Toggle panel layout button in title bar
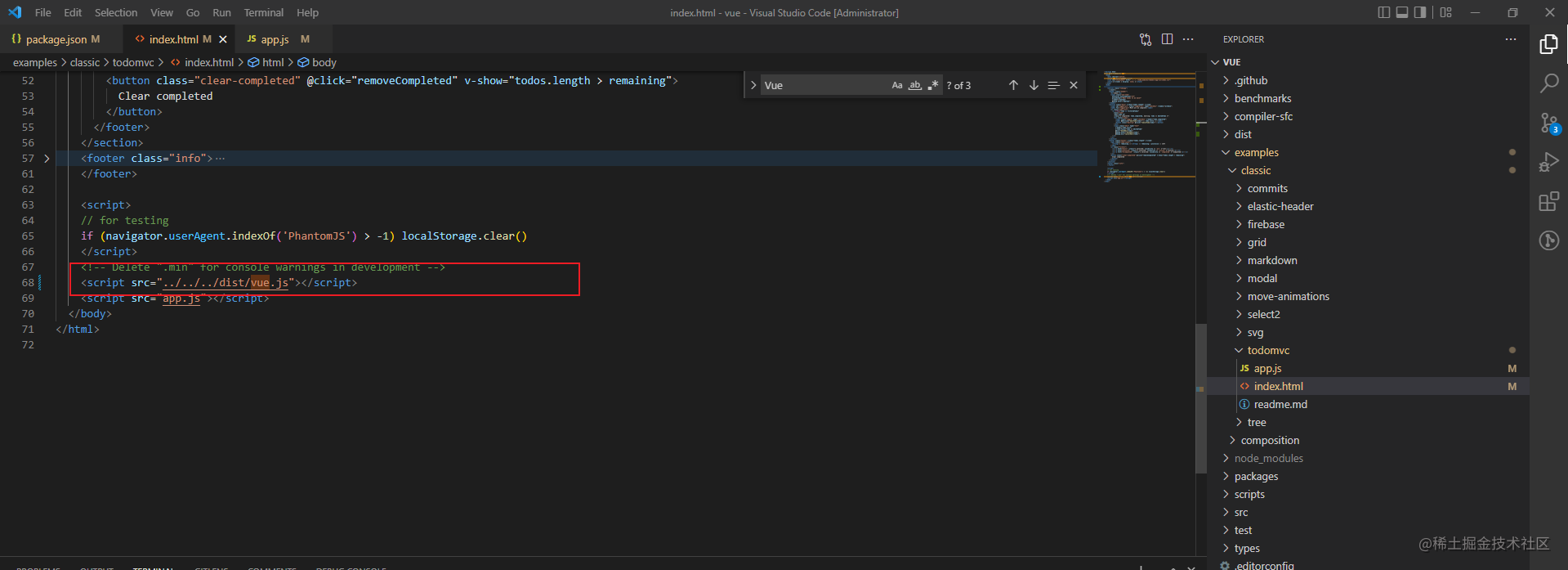This screenshot has height=570, width=1568. [x=1402, y=12]
